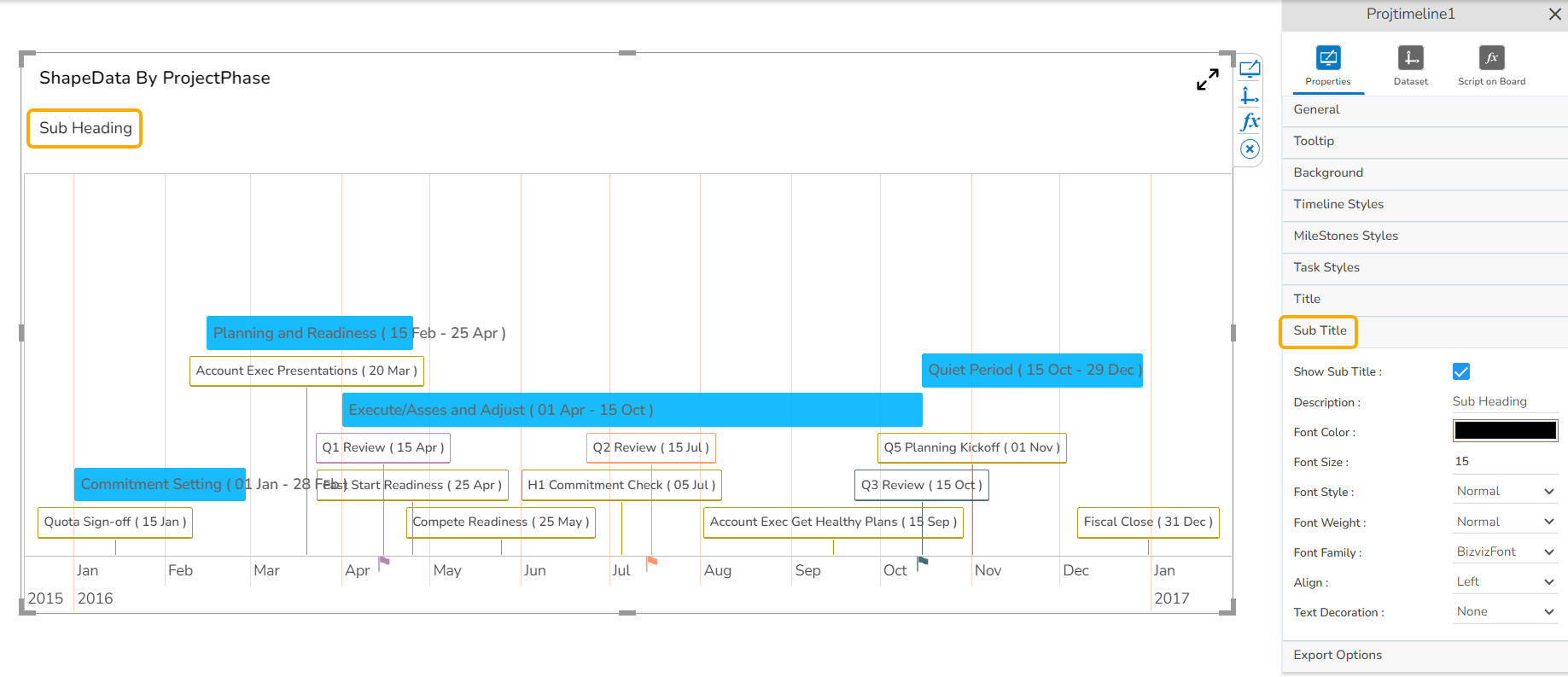Click the Q2 Review milestone box

click(651, 448)
